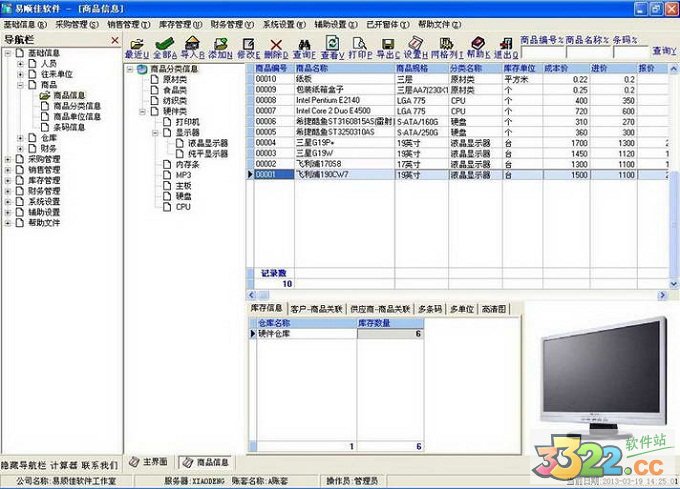Select the 内存条 category

tap(187, 164)
